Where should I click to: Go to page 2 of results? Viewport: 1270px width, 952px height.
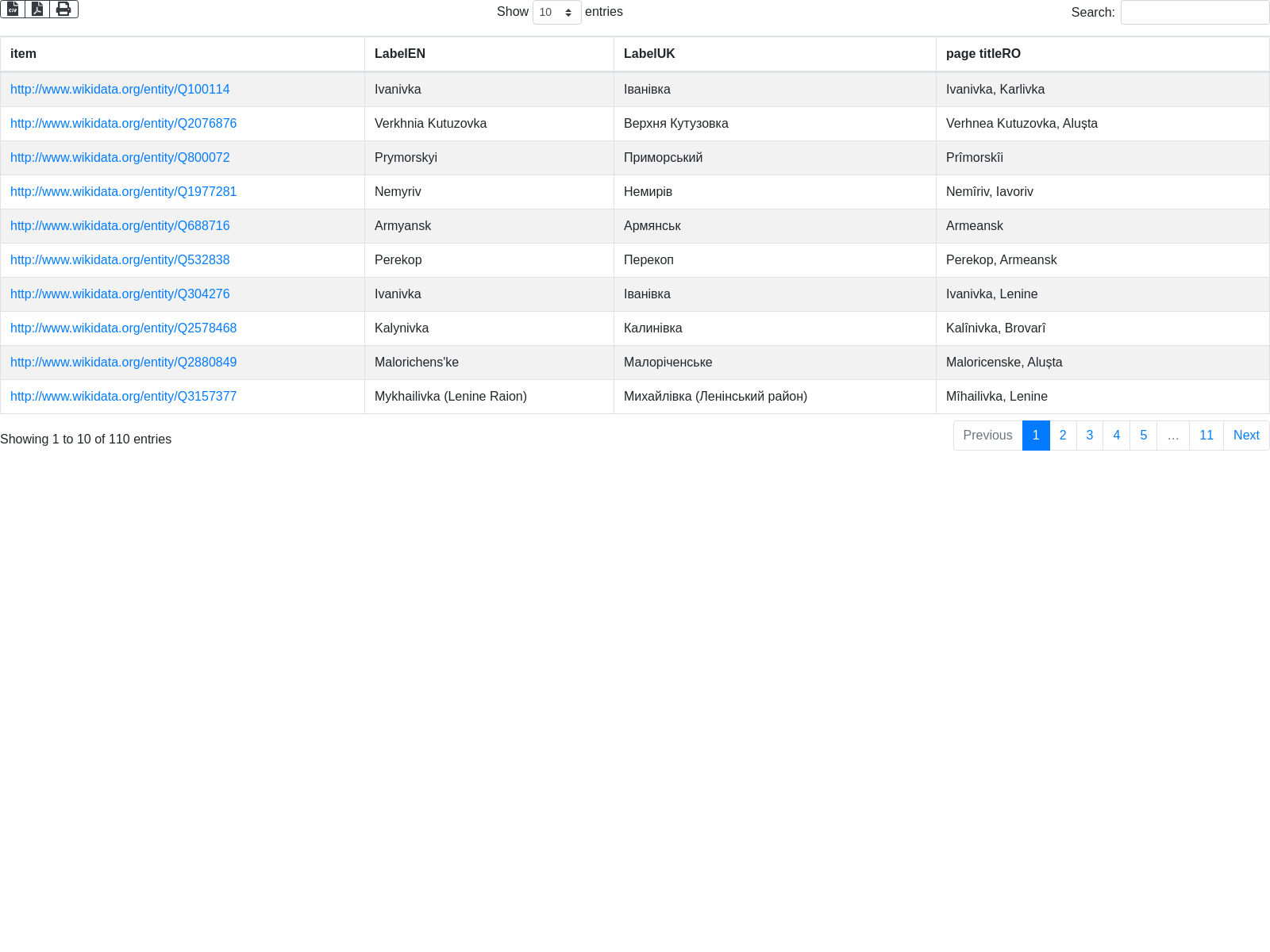[x=1063, y=436]
